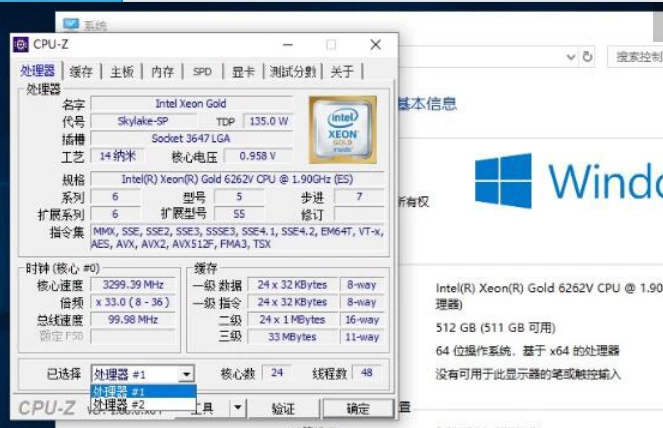Click '512 GB (511 GB 可用)' in the System window
The width and height of the screenshot is (663, 428).
tap(496, 328)
